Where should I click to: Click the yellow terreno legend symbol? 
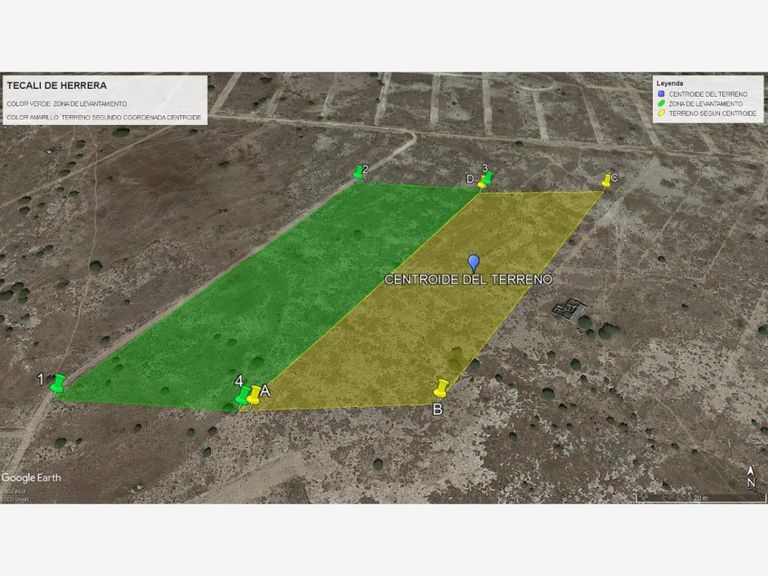[x=661, y=113]
